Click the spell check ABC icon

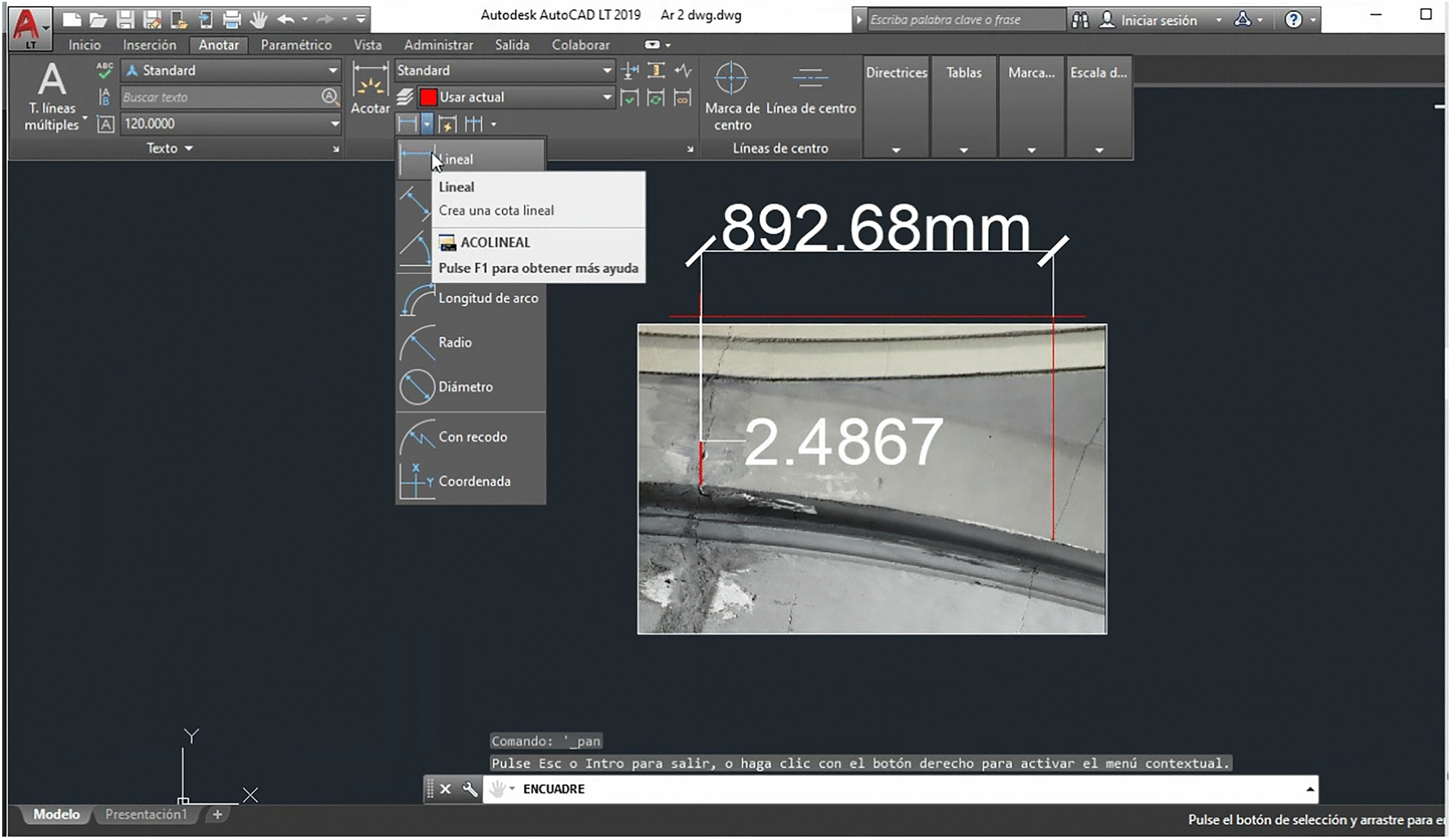105,70
